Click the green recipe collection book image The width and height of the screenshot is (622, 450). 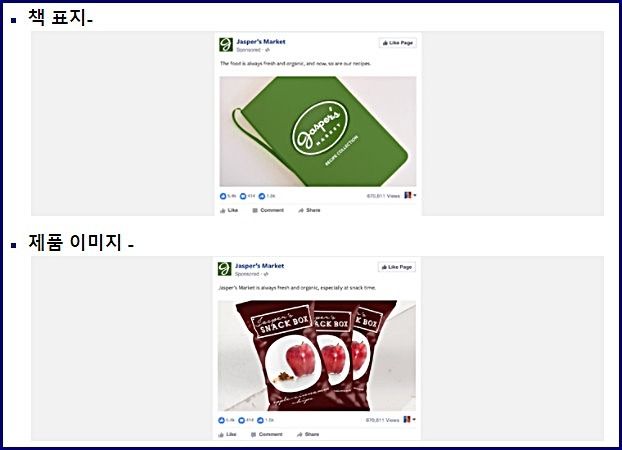[x=318, y=131]
